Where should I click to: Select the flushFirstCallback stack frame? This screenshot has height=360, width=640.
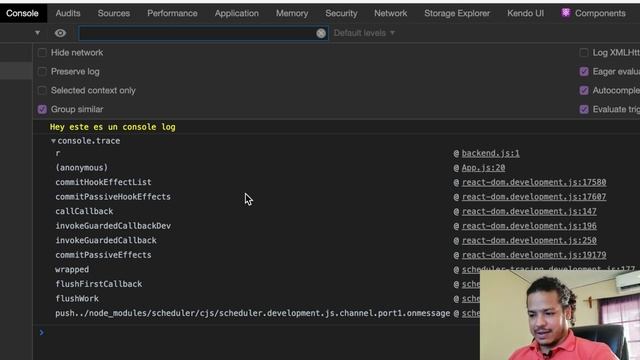tap(99, 284)
